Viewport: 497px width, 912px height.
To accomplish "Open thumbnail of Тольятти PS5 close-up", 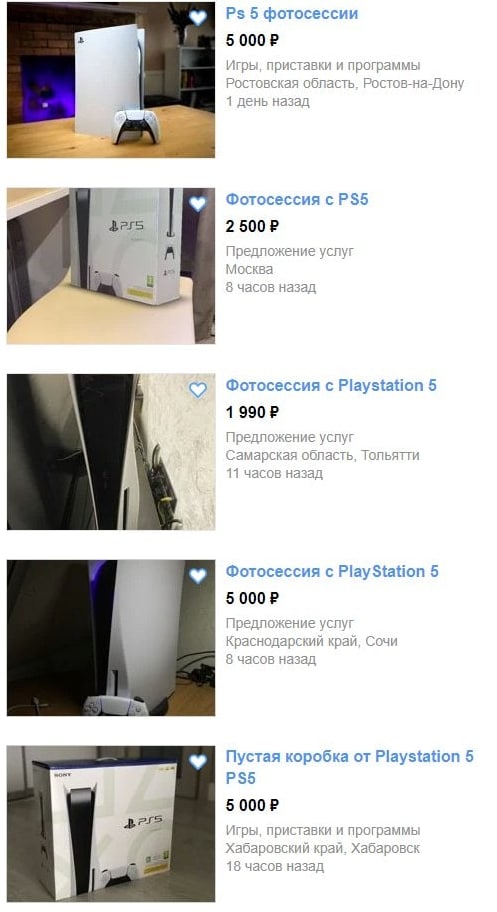I will (x=111, y=452).
